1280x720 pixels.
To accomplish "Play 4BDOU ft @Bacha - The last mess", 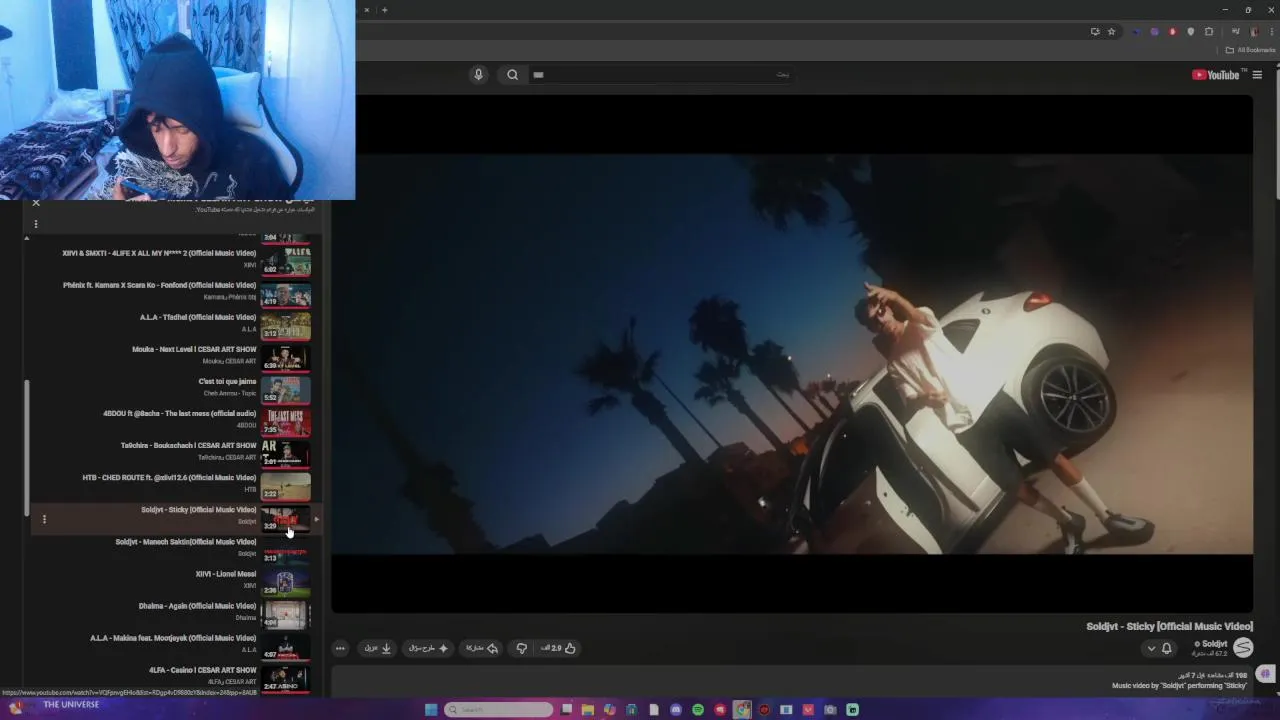I will click(180, 413).
